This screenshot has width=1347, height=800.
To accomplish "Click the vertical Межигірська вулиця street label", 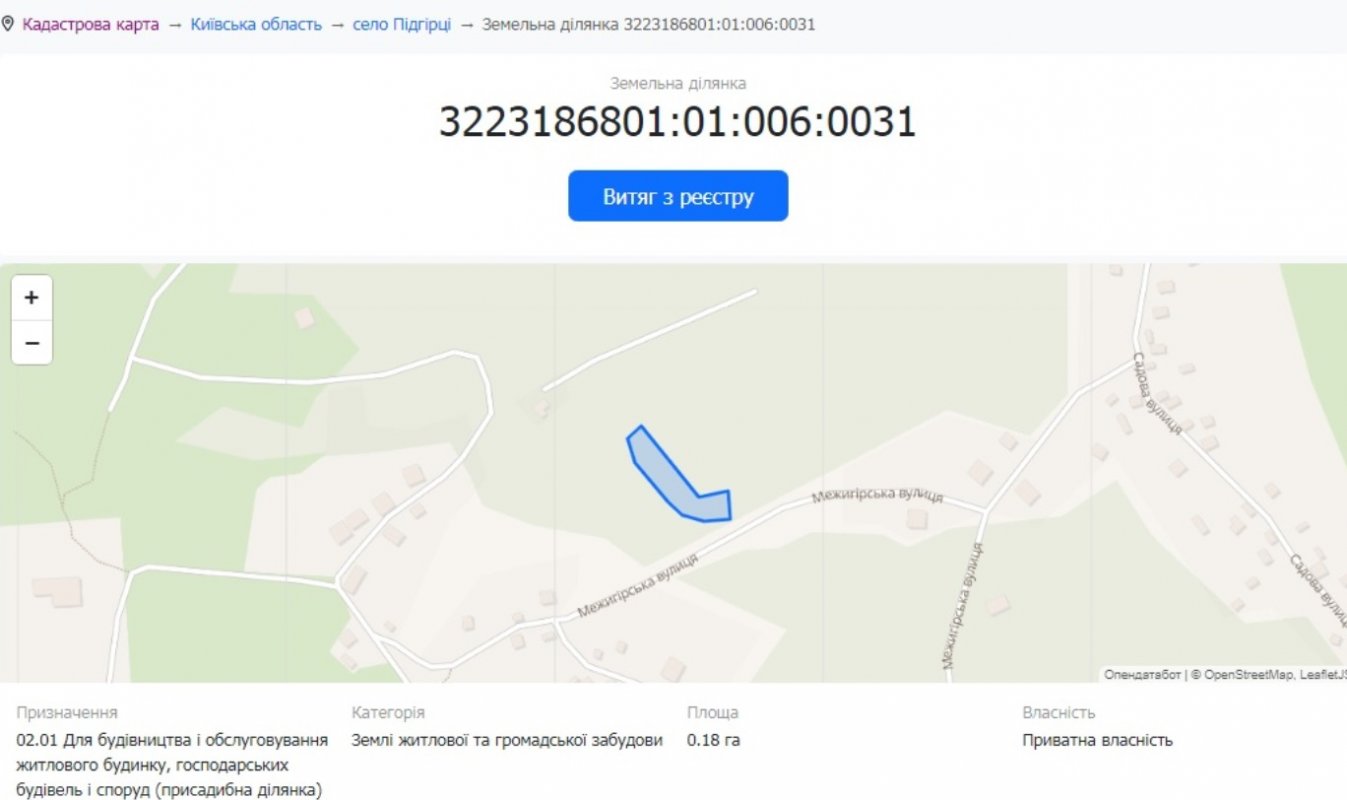I will [961, 607].
